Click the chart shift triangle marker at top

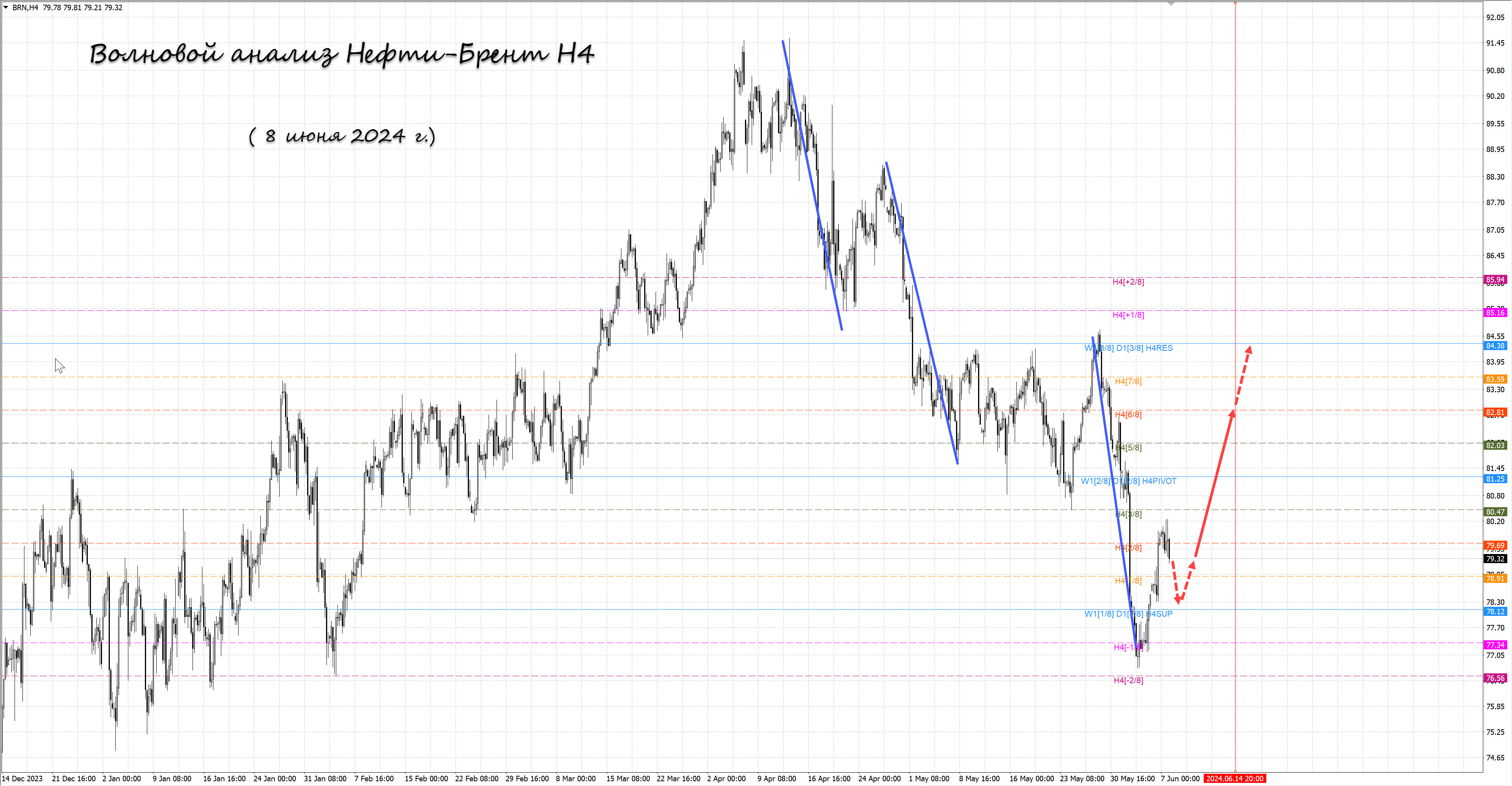[1171, 4]
